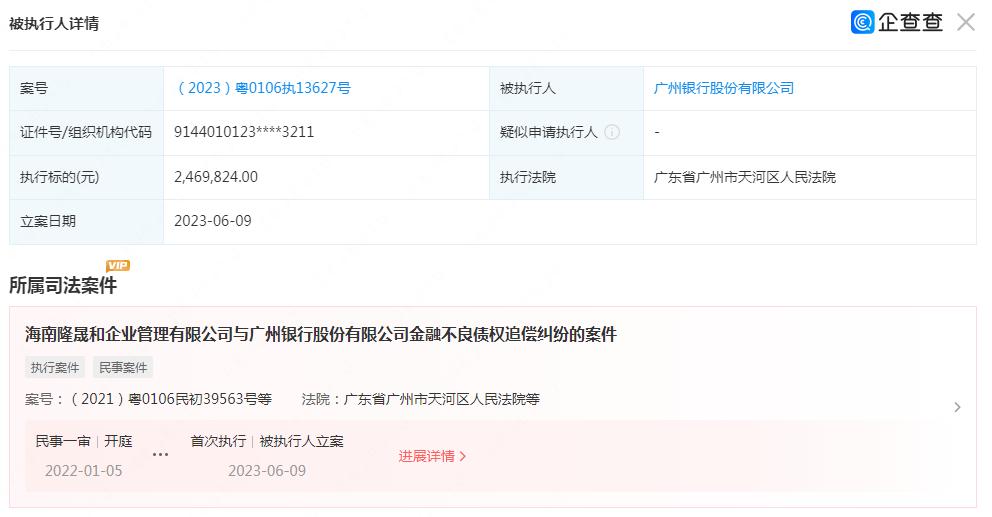Click the 证件号 value 9144010123****3211
Image resolution: width=992 pixels, height=517 pixels.
point(244,132)
